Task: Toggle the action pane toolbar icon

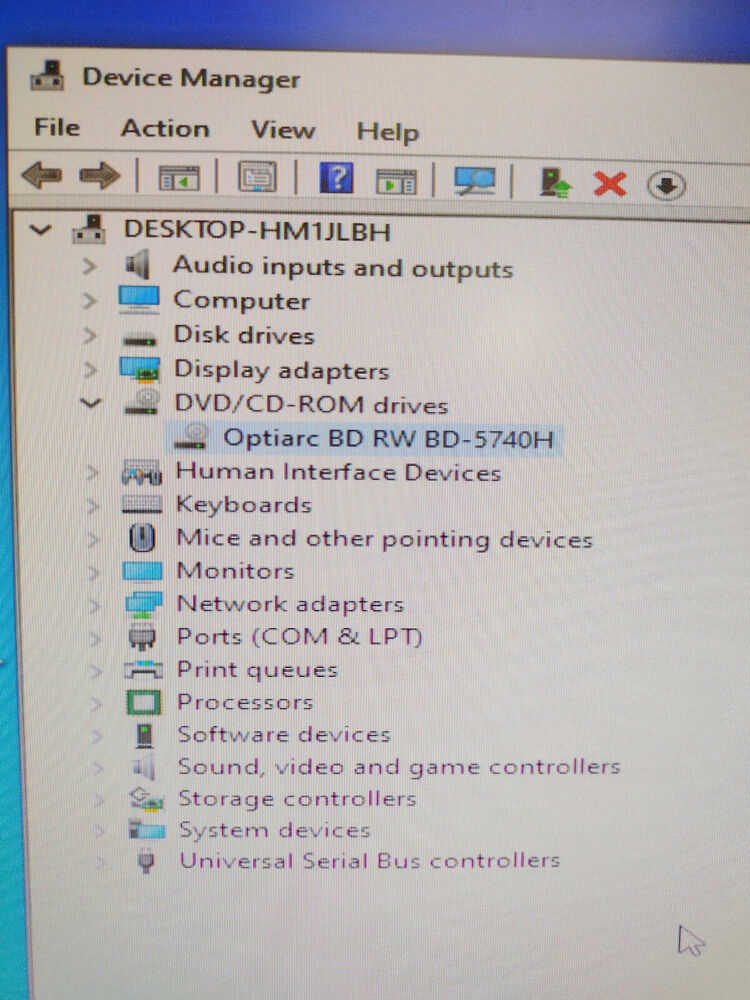Action: (396, 182)
